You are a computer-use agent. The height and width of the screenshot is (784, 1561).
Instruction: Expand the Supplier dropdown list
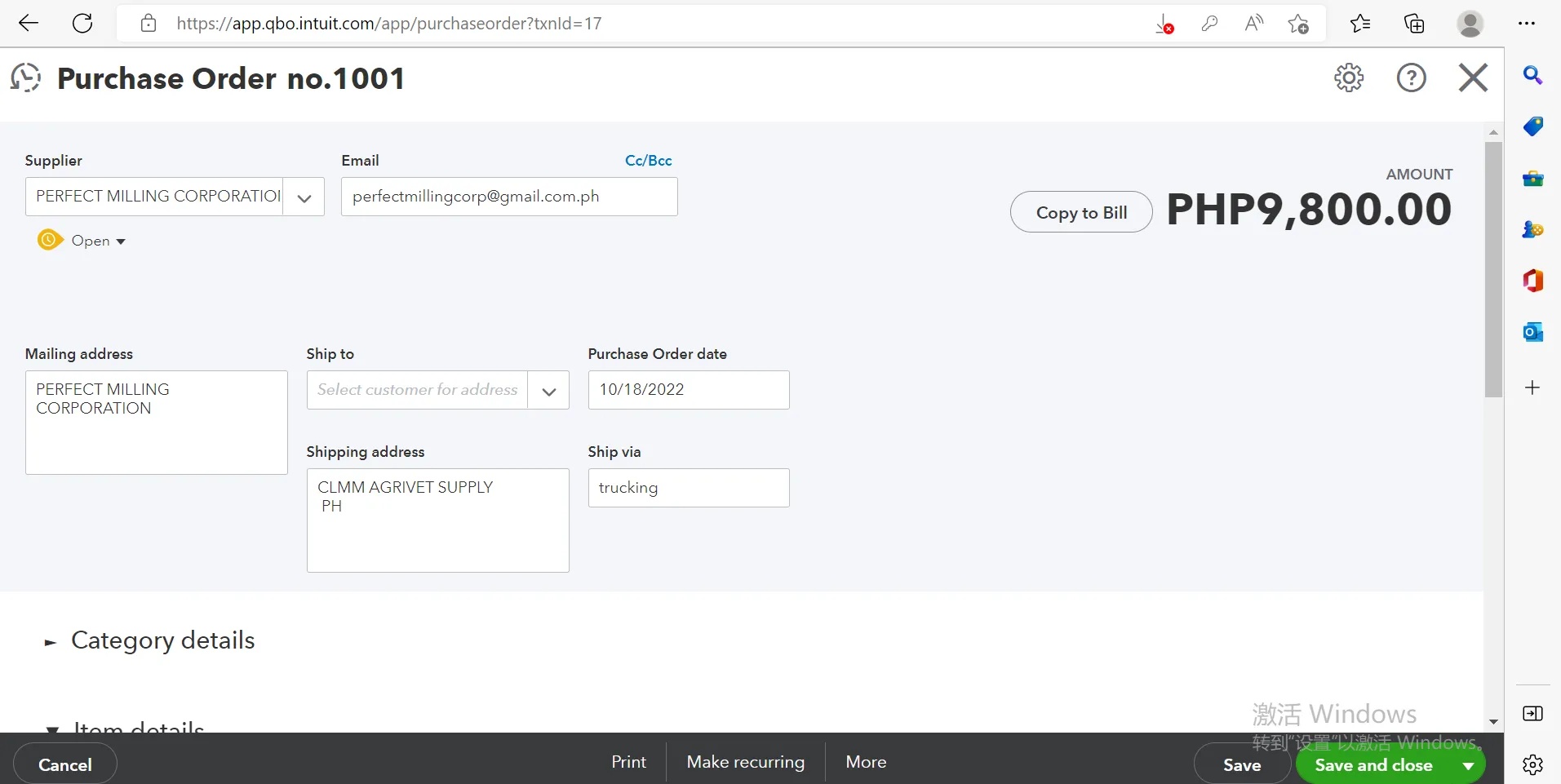tap(304, 197)
